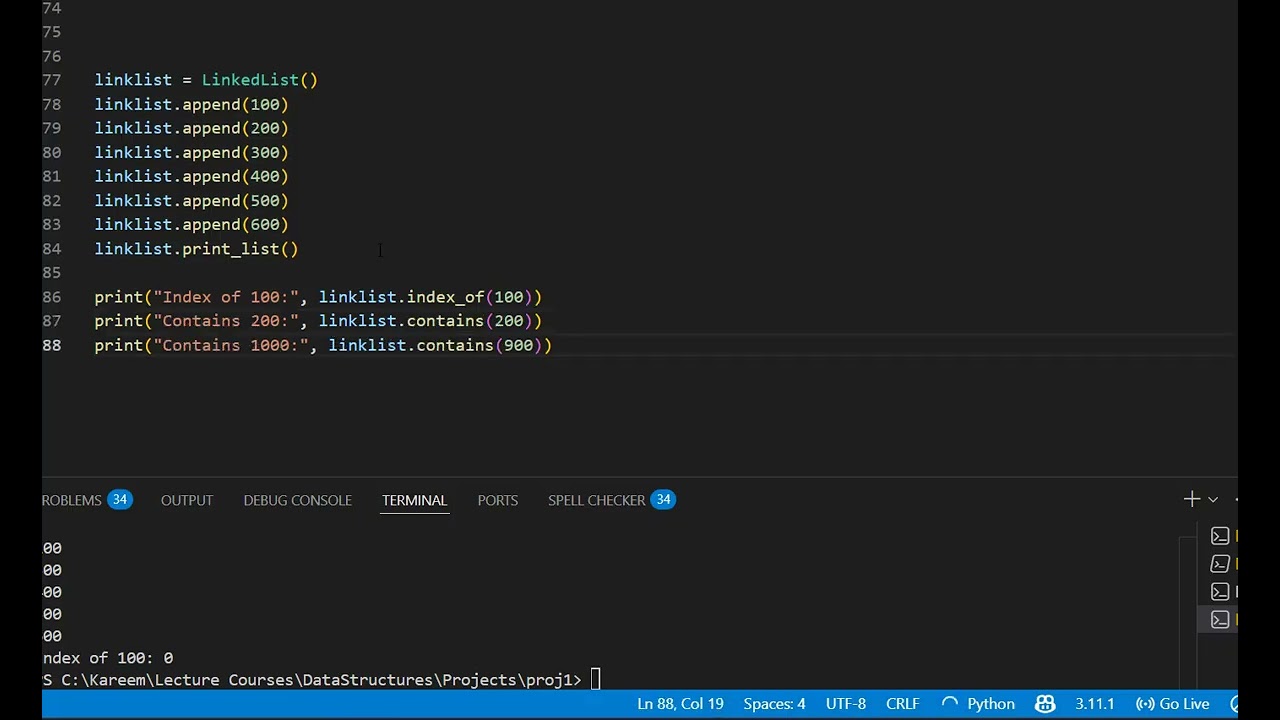Click the linklist.append(500) line

[192, 200]
